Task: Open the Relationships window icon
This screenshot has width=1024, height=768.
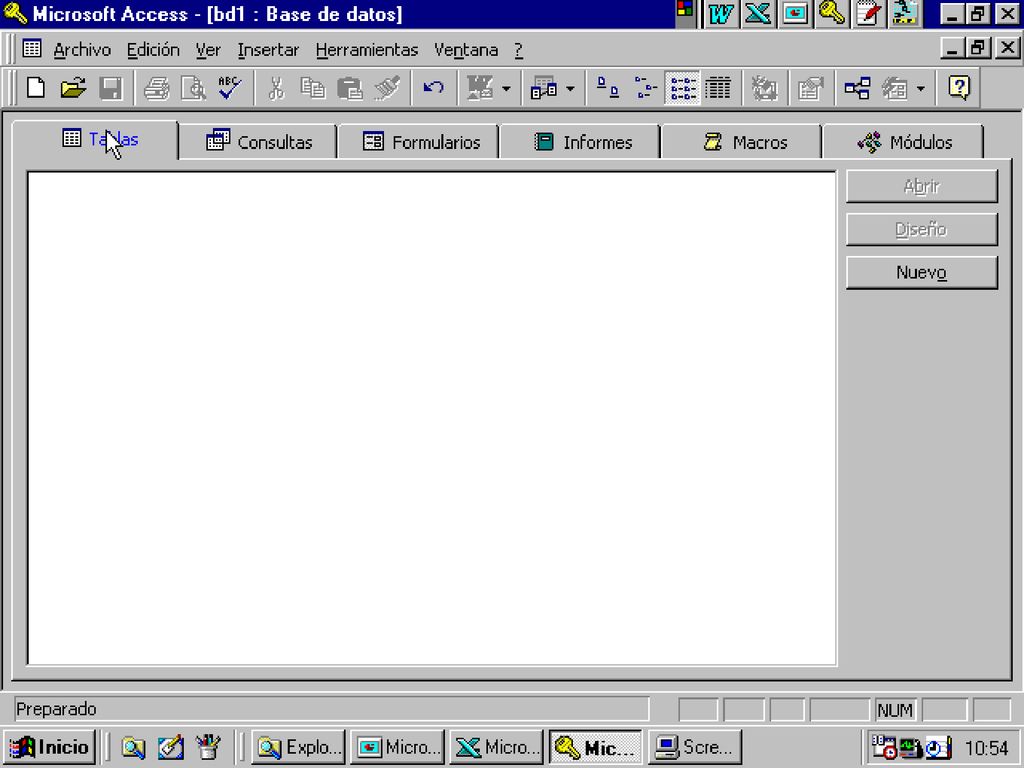Action: [857, 88]
